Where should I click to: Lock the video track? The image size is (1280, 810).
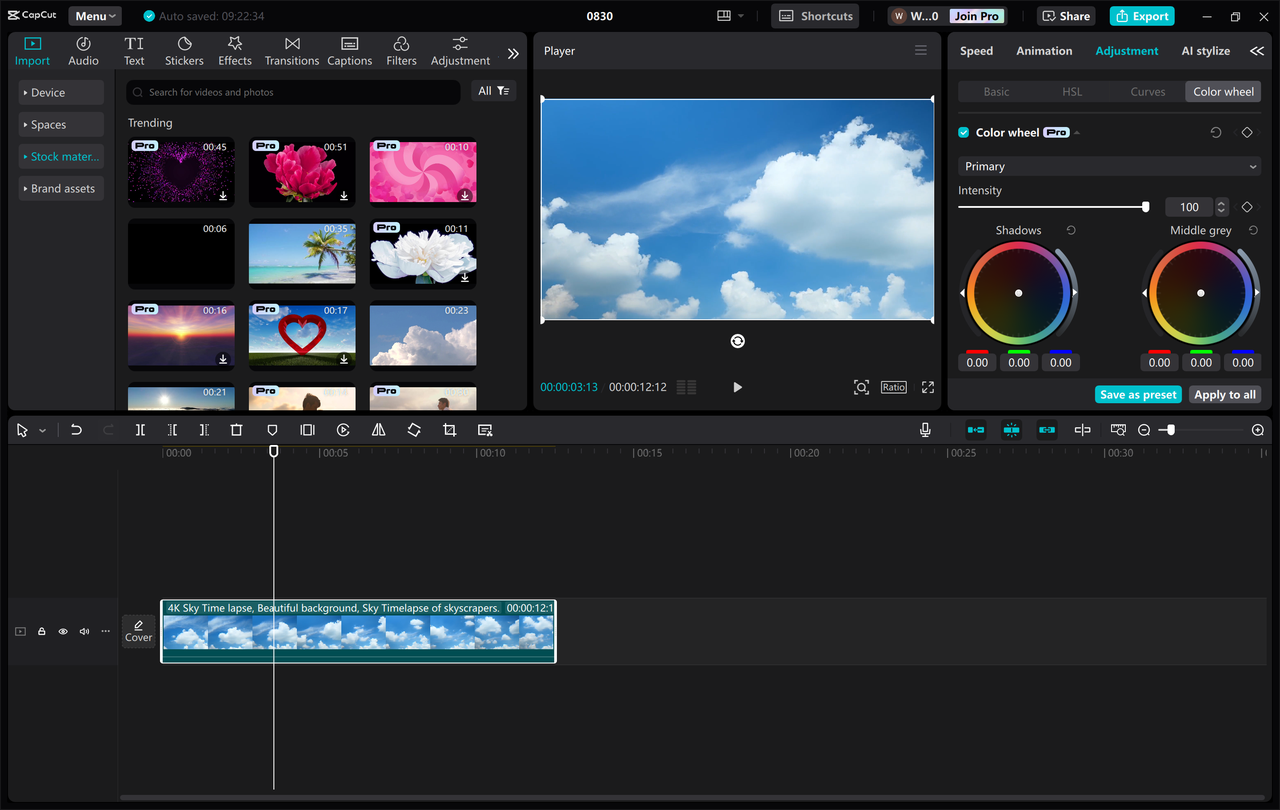point(41,631)
